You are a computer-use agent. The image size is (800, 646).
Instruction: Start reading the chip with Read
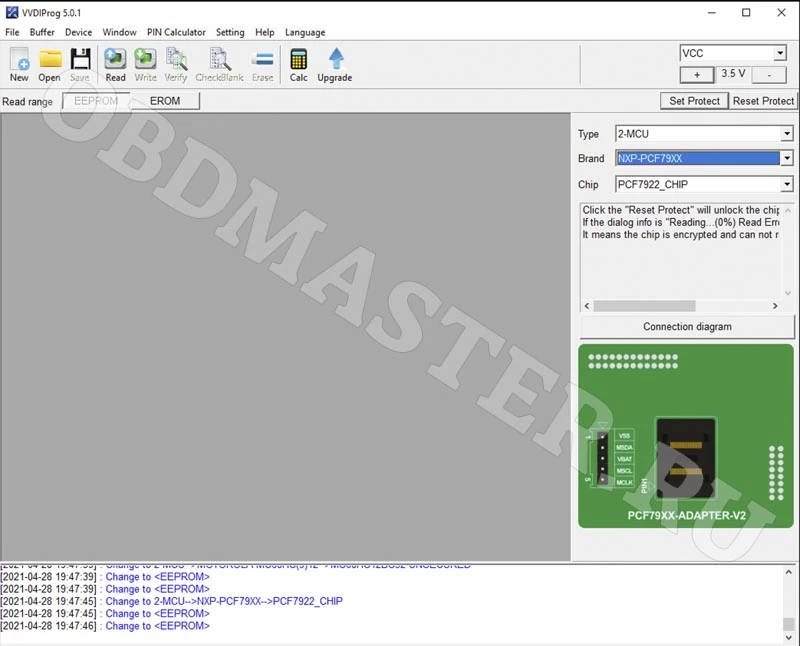(115, 64)
